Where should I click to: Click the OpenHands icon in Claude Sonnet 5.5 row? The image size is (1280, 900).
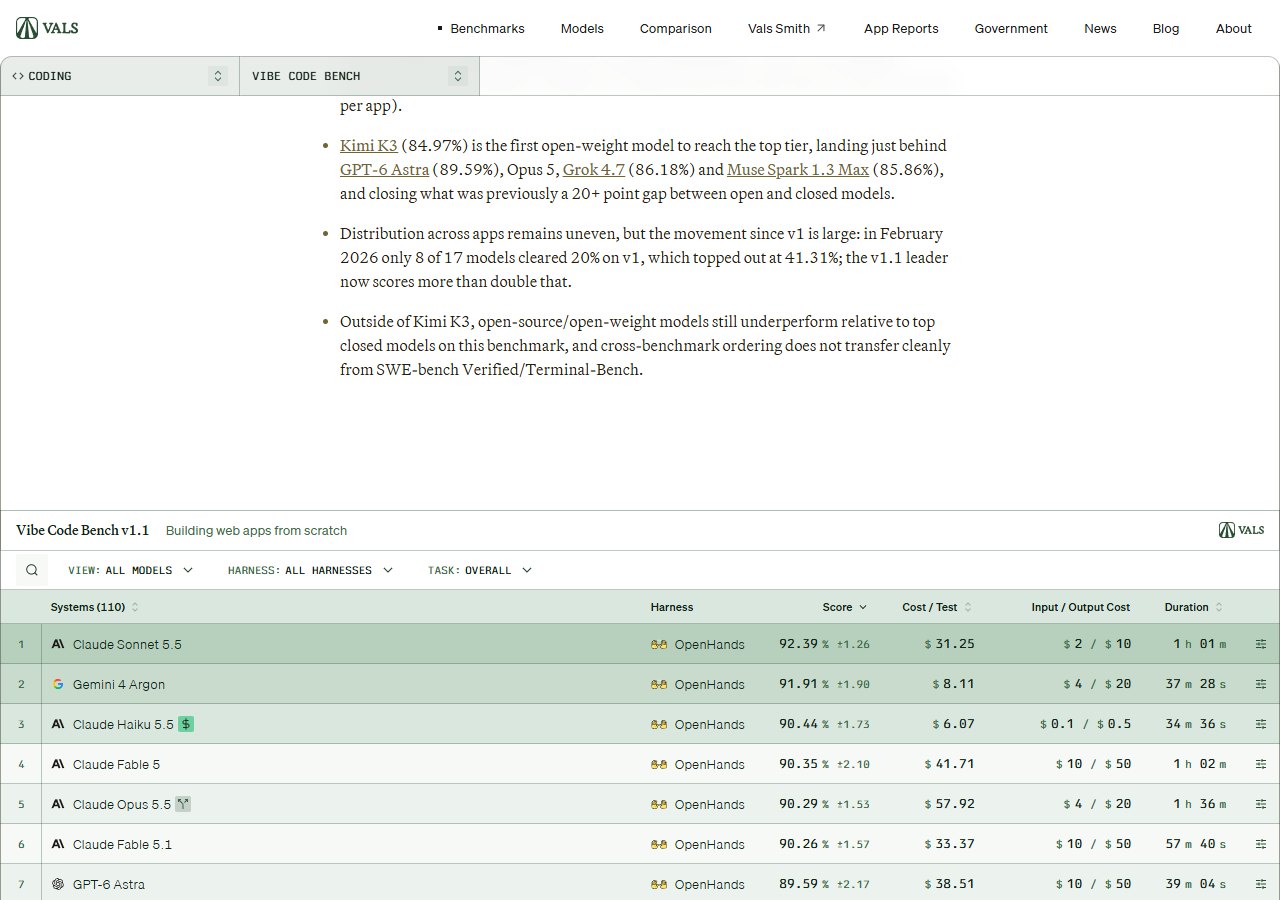(x=659, y=645)
